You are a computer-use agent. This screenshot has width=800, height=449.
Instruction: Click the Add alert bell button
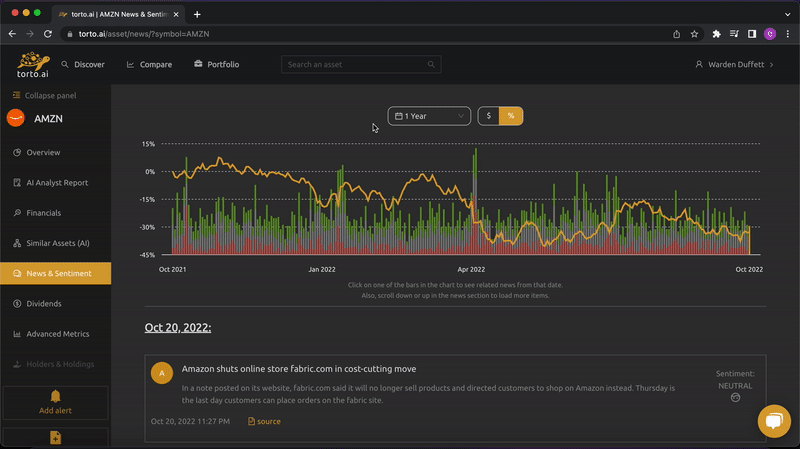56,403
